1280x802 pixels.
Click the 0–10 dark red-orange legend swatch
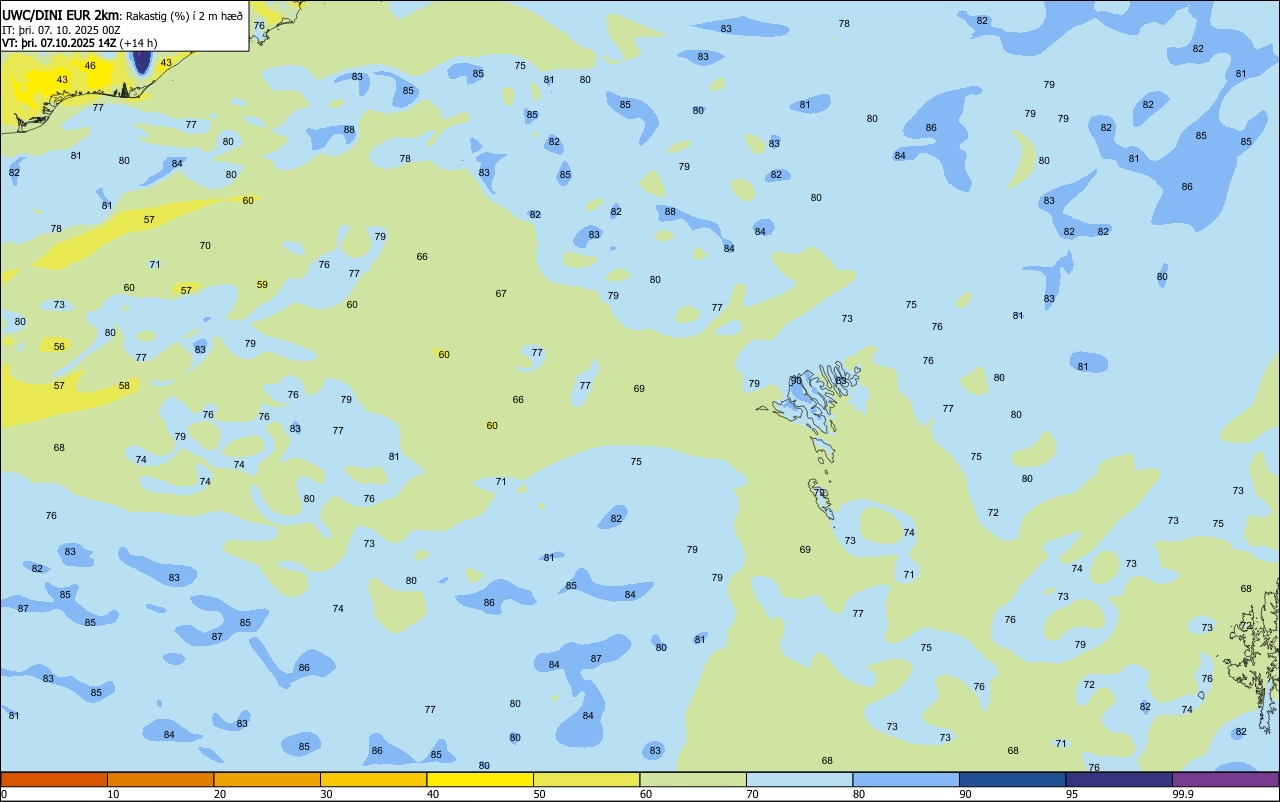tap(54, 779)
